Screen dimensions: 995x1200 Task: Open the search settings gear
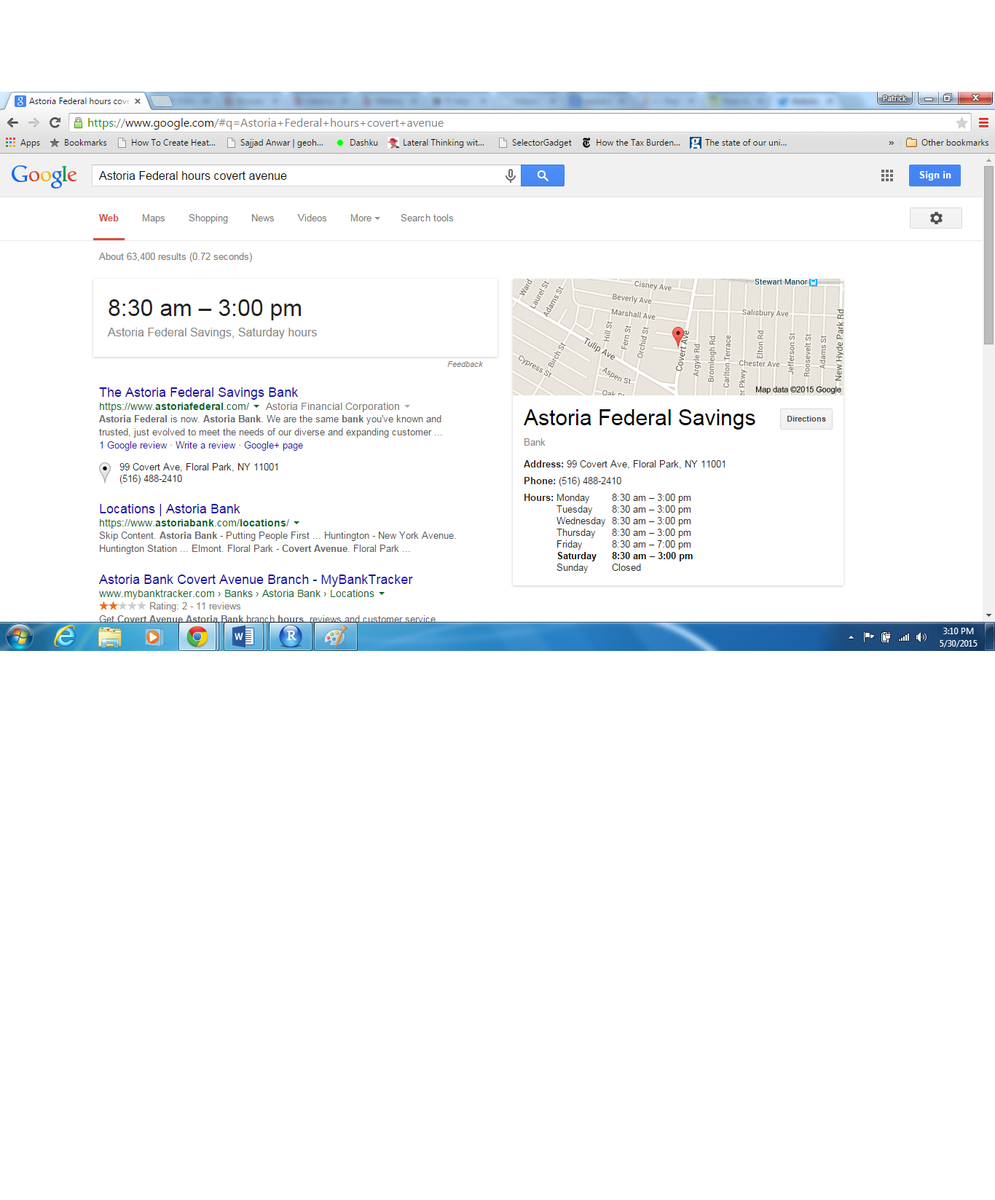(x=936, y=218)
